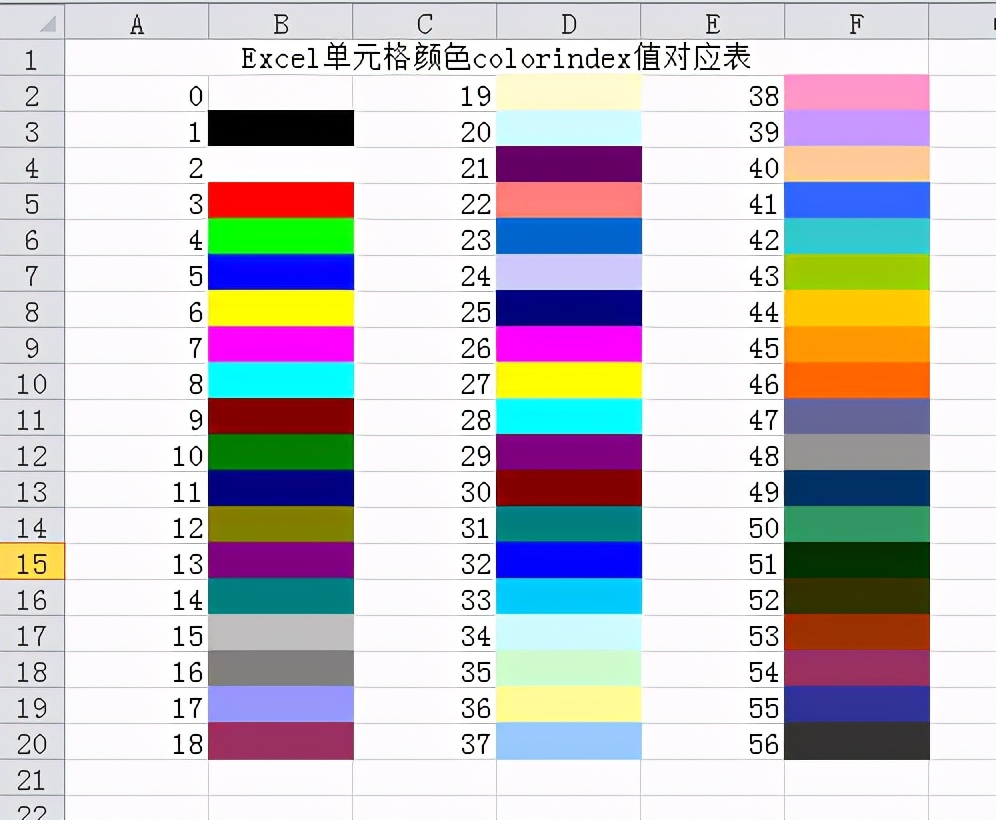Click the dark red swatch for index 9
Screen dimensions: 996x820
281,417
